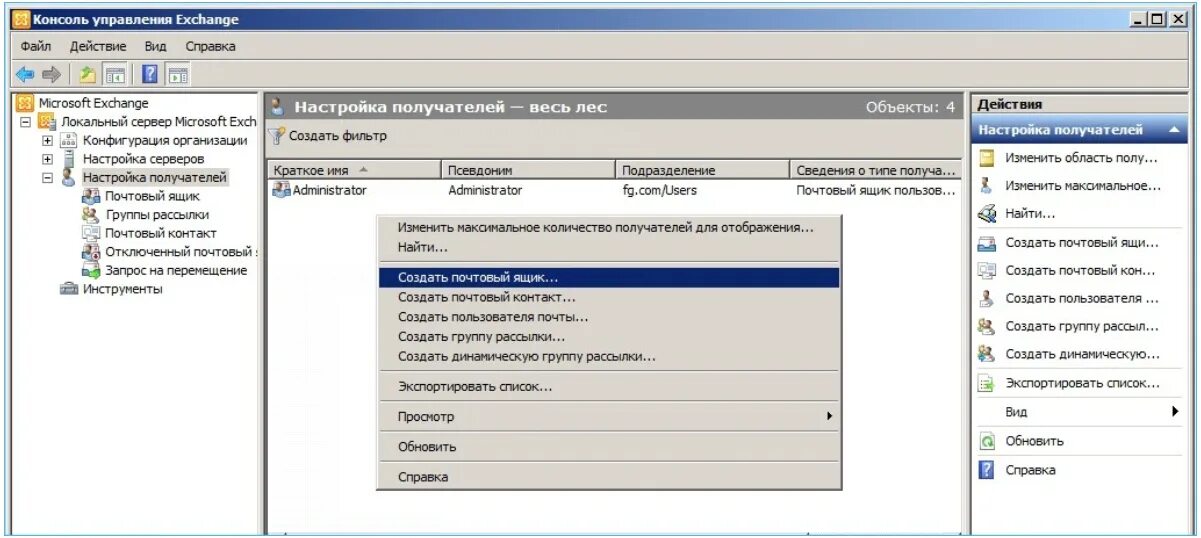Click the Изменить максимальное action icon

pyautogui.click(x=987, y=185)
